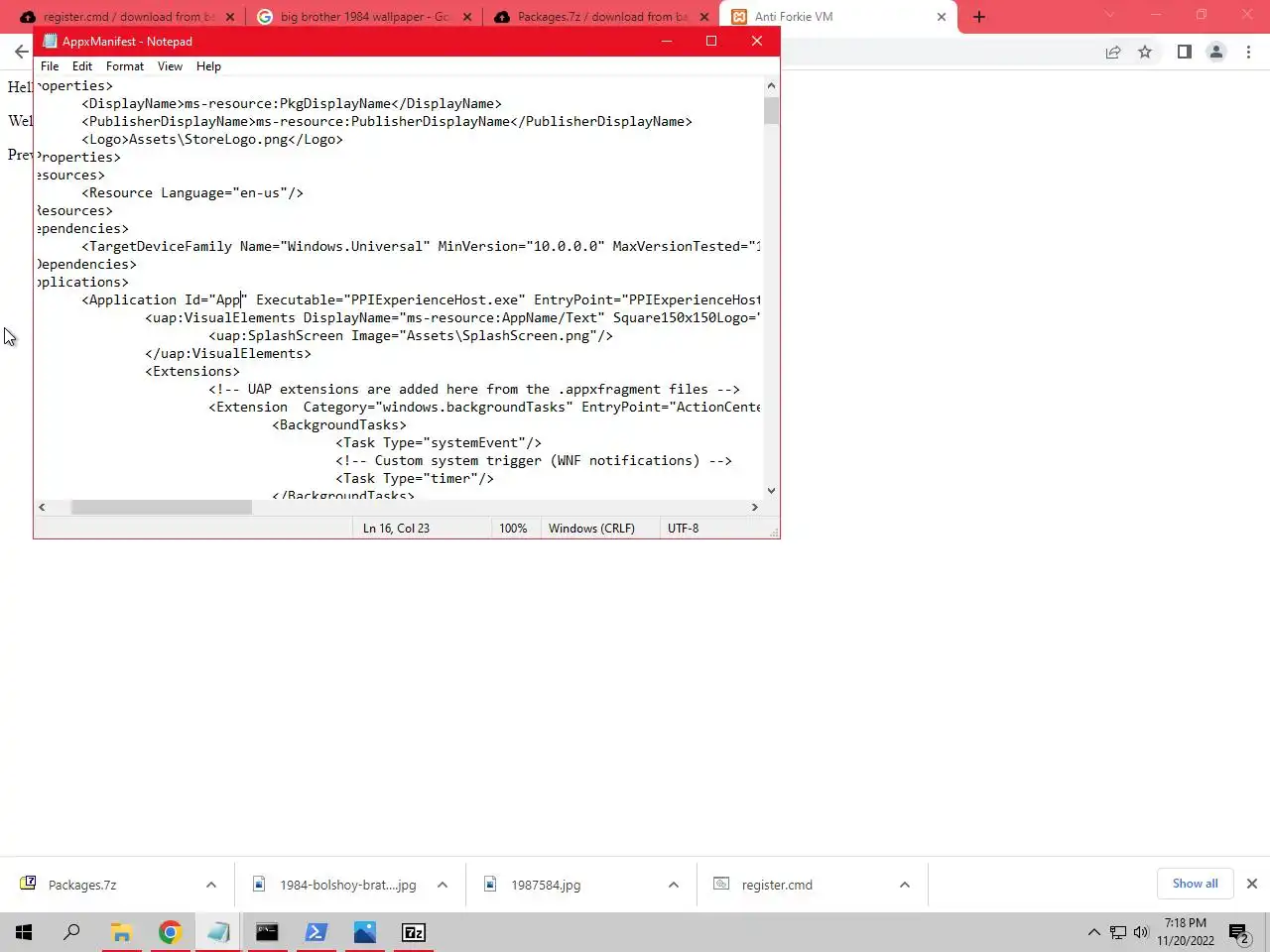
Task: Switch to the Packages.7z download tab
Action: click(602, 17)
